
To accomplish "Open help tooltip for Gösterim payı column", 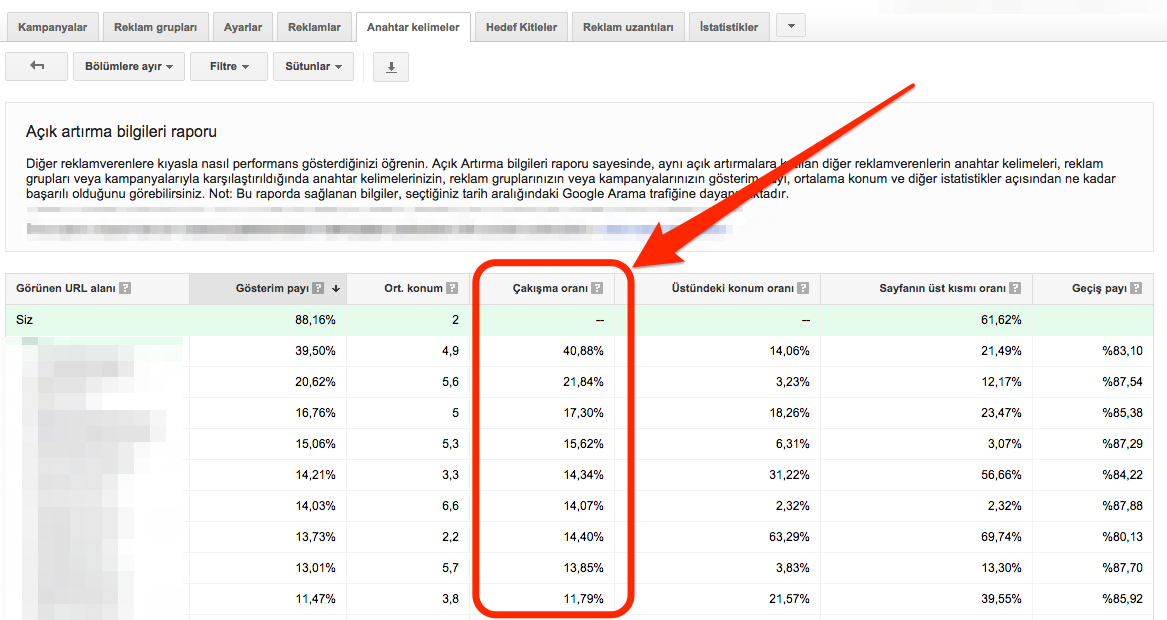I will coord(318,288).
